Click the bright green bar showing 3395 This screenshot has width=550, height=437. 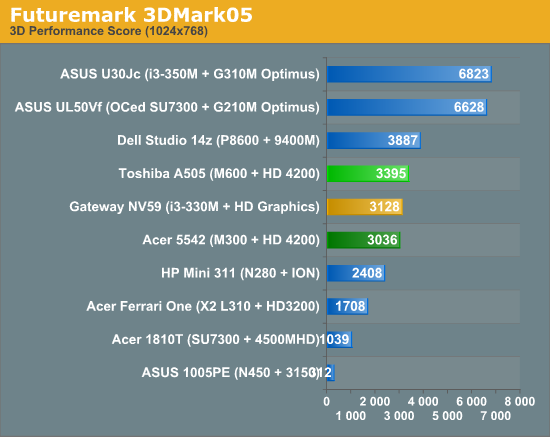pyautogui.click(x=368, y=174)
